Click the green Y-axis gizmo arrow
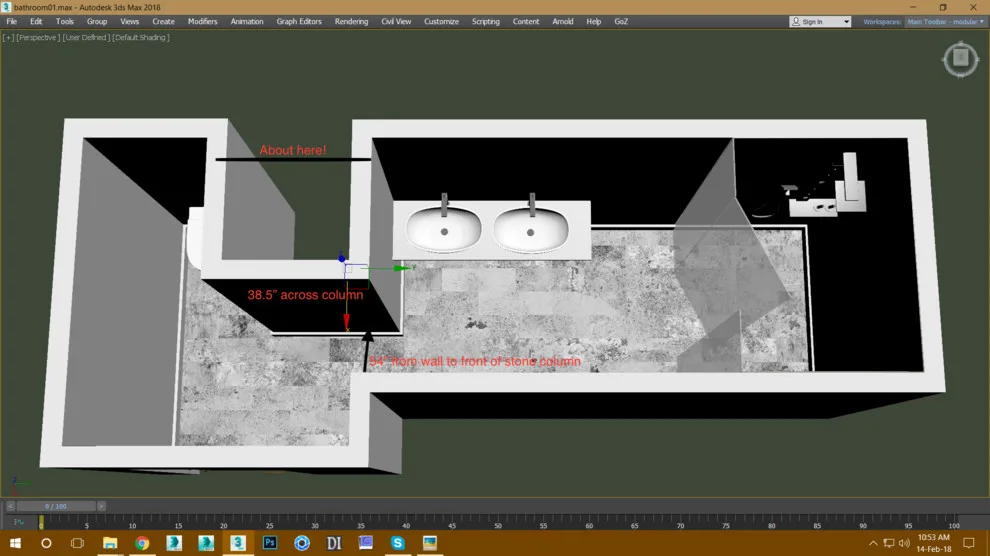The height and width of the screenshot is (556, 990). pyautogui.click(x=402, y=268)
